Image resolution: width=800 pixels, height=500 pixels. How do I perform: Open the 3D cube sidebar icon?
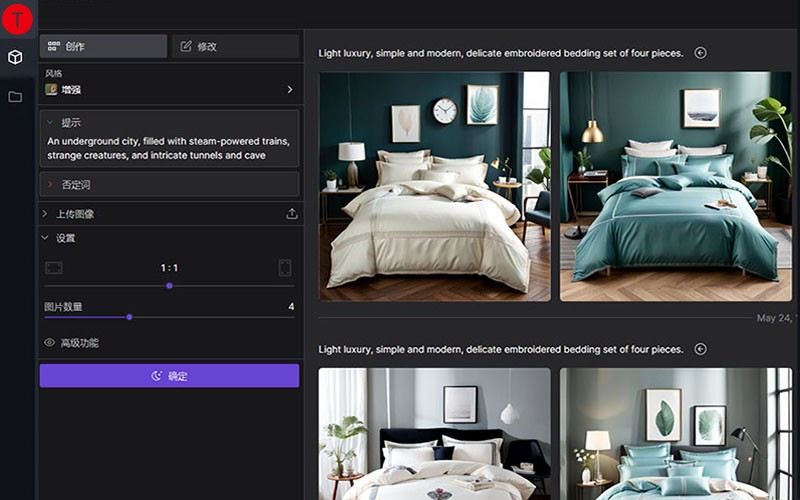pyautogui.click(x=15, y=57)
